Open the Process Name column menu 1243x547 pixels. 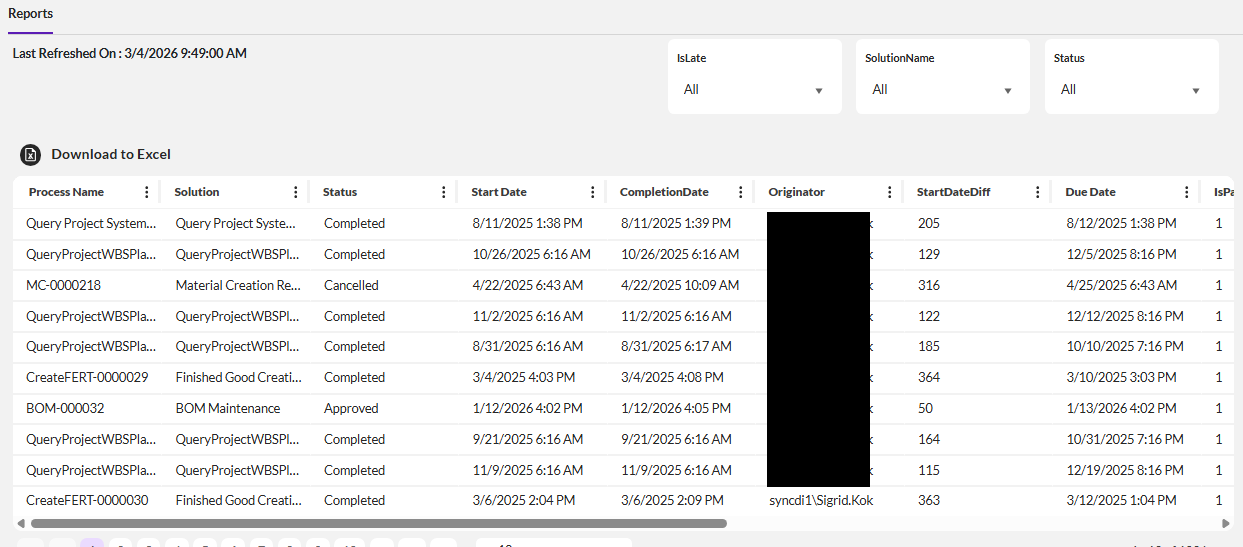pos(147,192)
